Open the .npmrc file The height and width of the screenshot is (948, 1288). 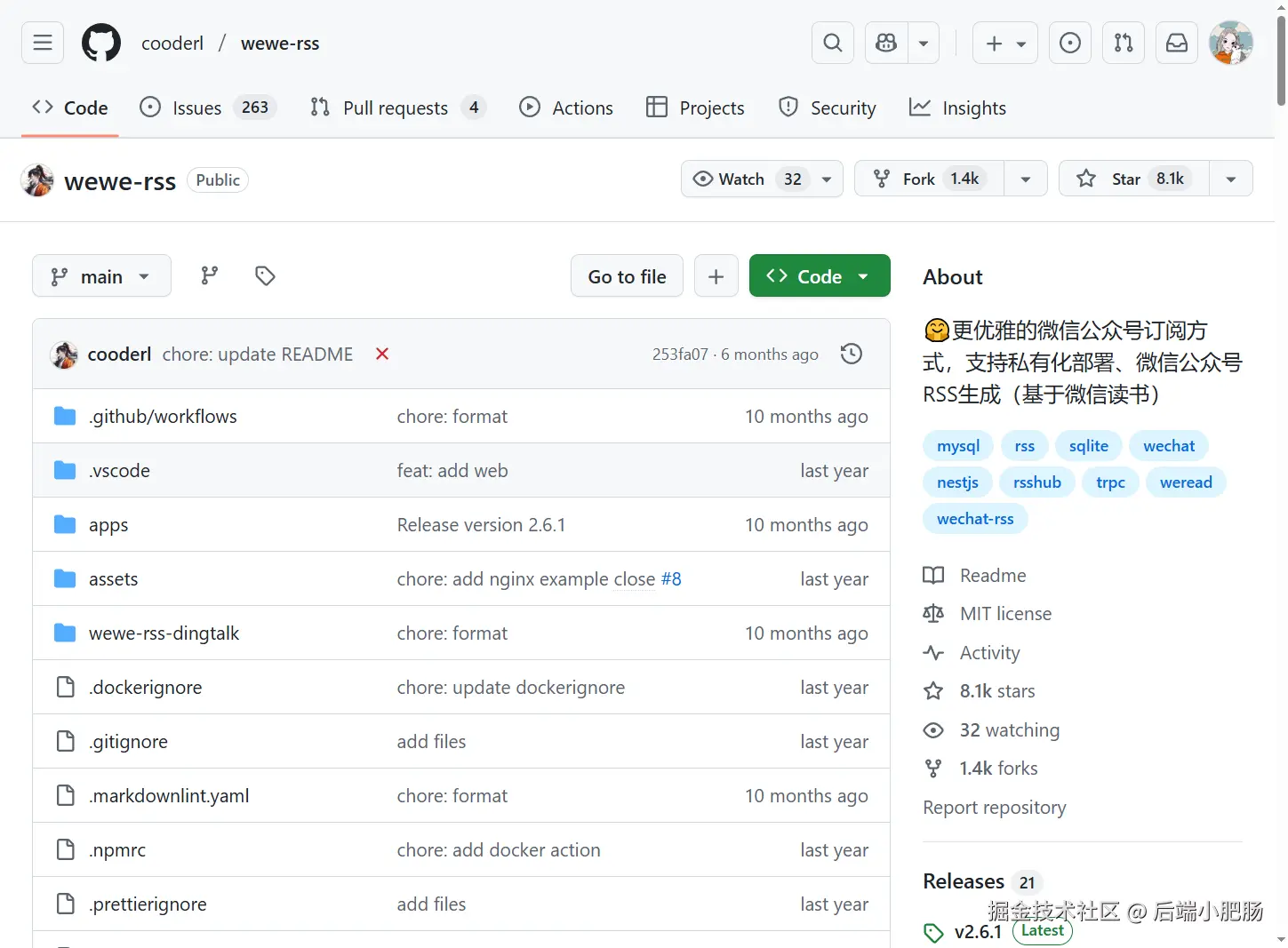coord(117,850)
